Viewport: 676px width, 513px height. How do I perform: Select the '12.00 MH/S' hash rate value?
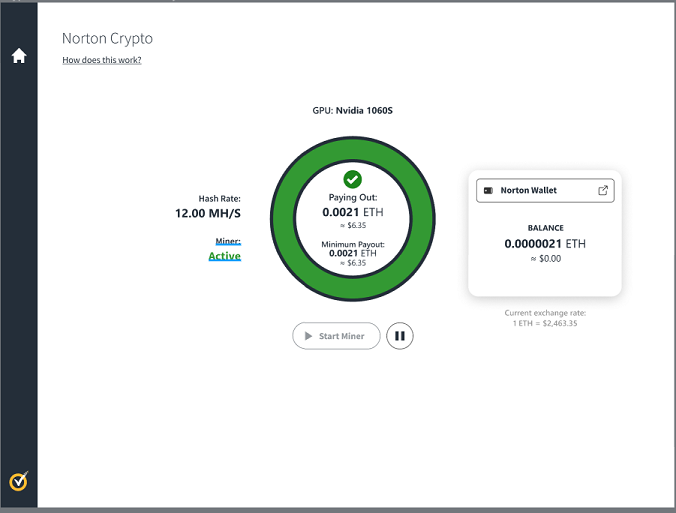click(x=208, y=213)
